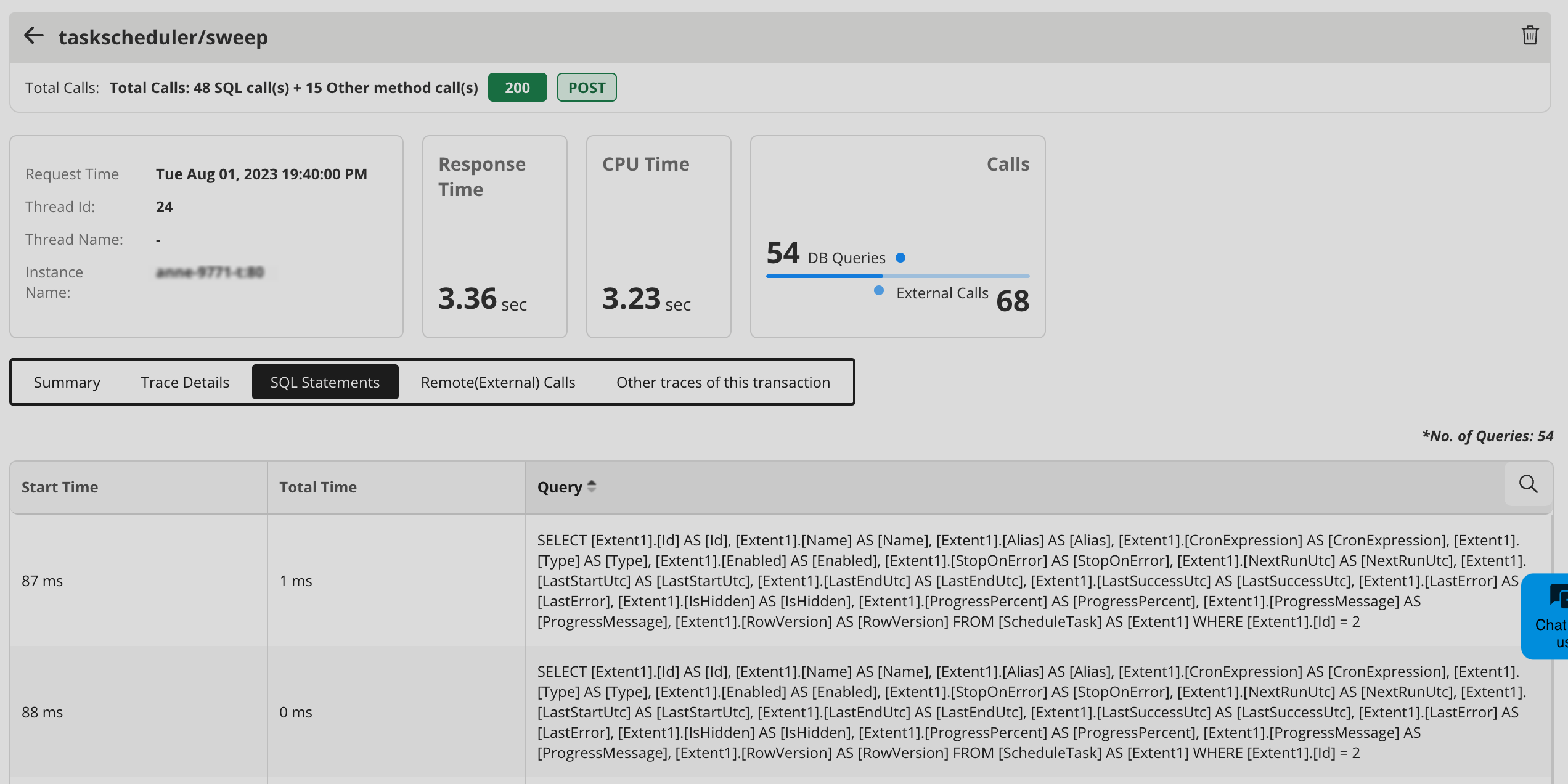
Task: Click the External Calls legend dot
Action: [x=879, y=291]
